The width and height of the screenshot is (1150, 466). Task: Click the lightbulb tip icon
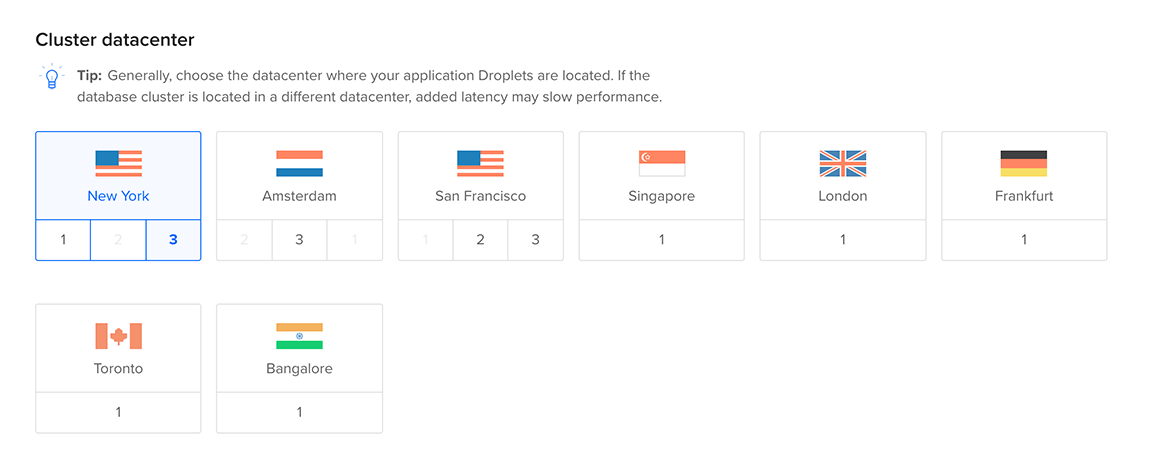pyautogui.click(x=51, y=76)
